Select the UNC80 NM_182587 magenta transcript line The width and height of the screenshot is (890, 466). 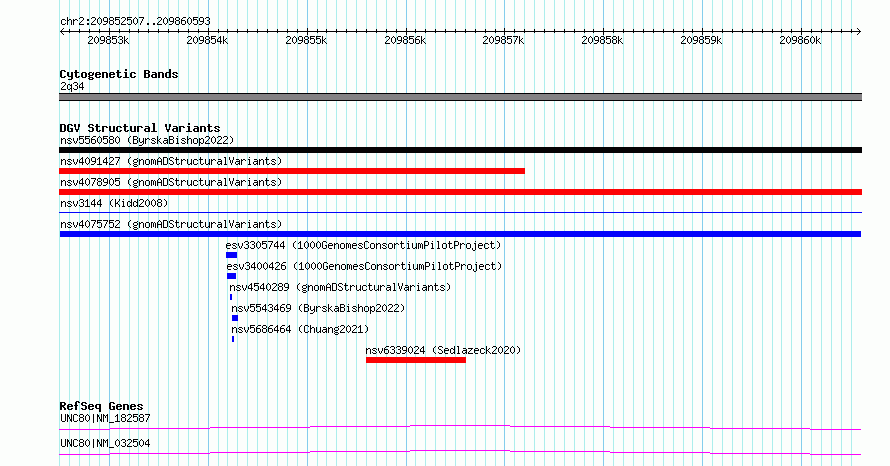[x=460, y=427]
